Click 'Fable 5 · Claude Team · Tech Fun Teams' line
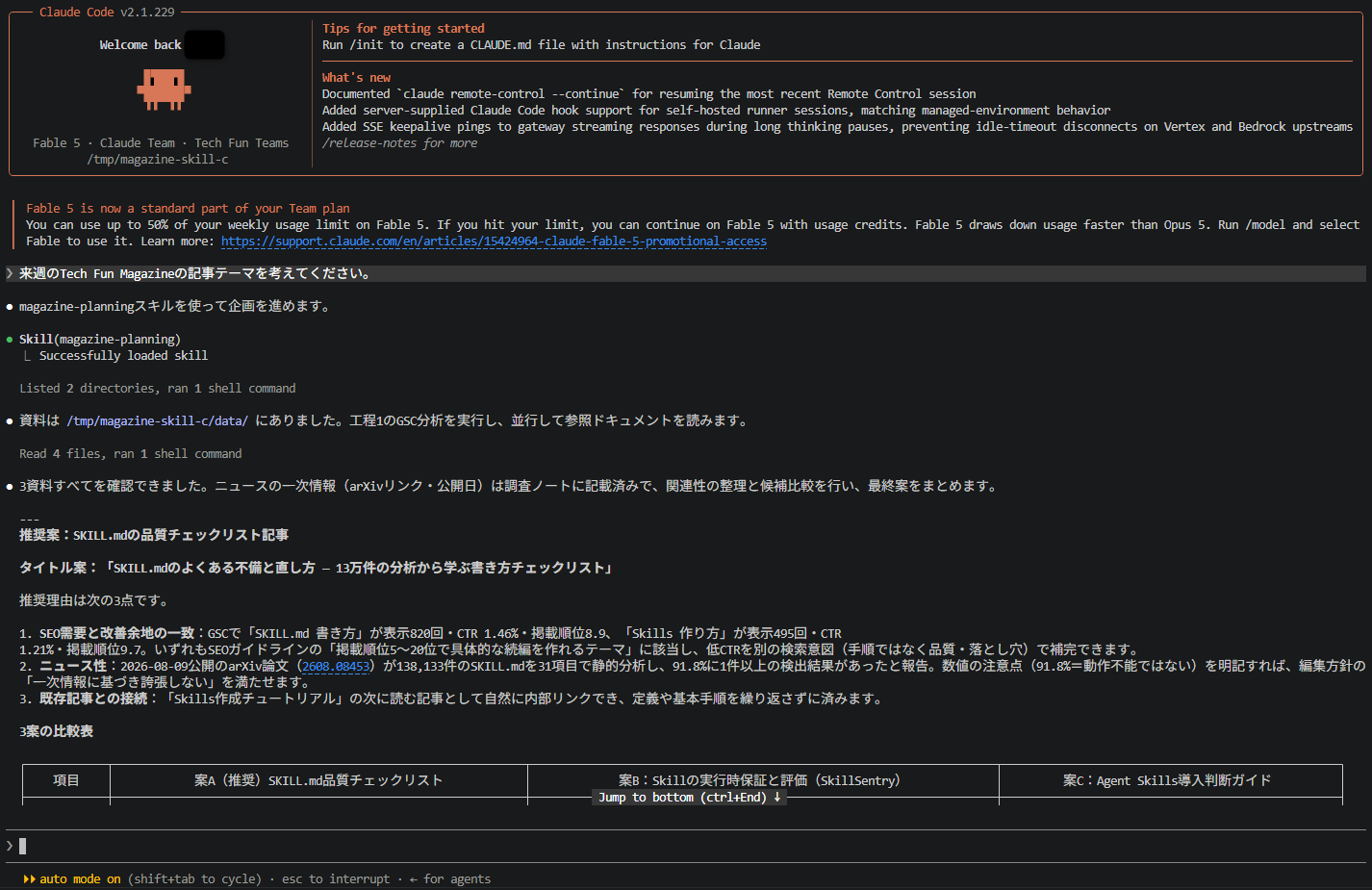The width and height of the screenshot is (1372, 890). [x=161, y=143]
